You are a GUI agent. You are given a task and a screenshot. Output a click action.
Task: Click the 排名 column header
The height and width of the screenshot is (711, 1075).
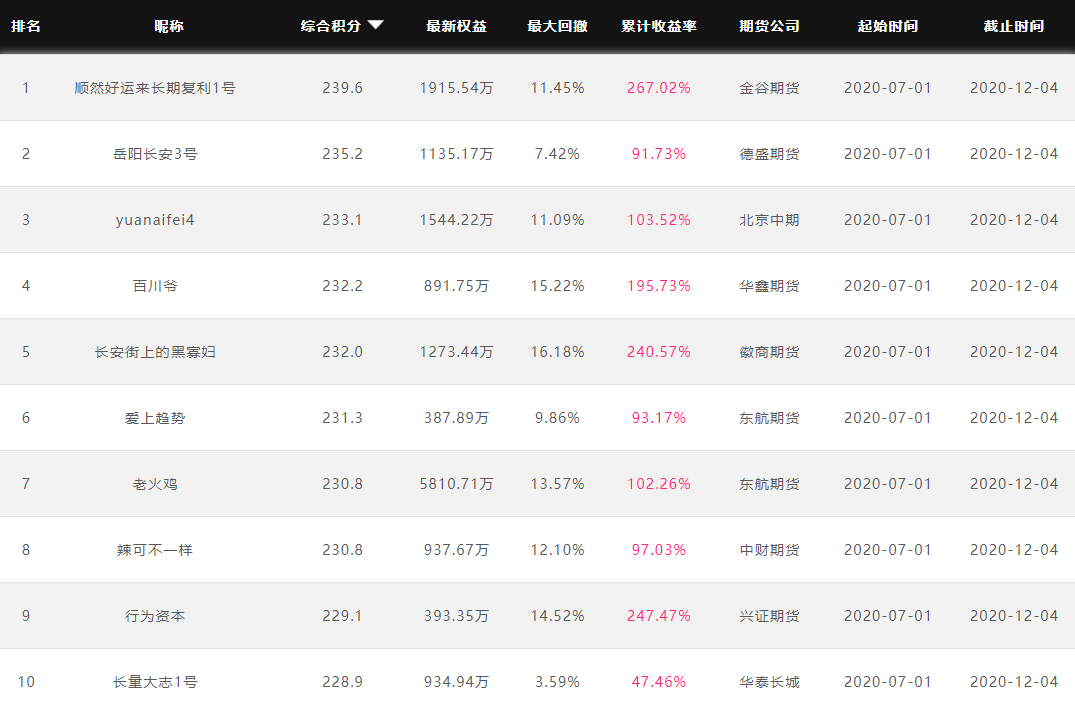26,26
